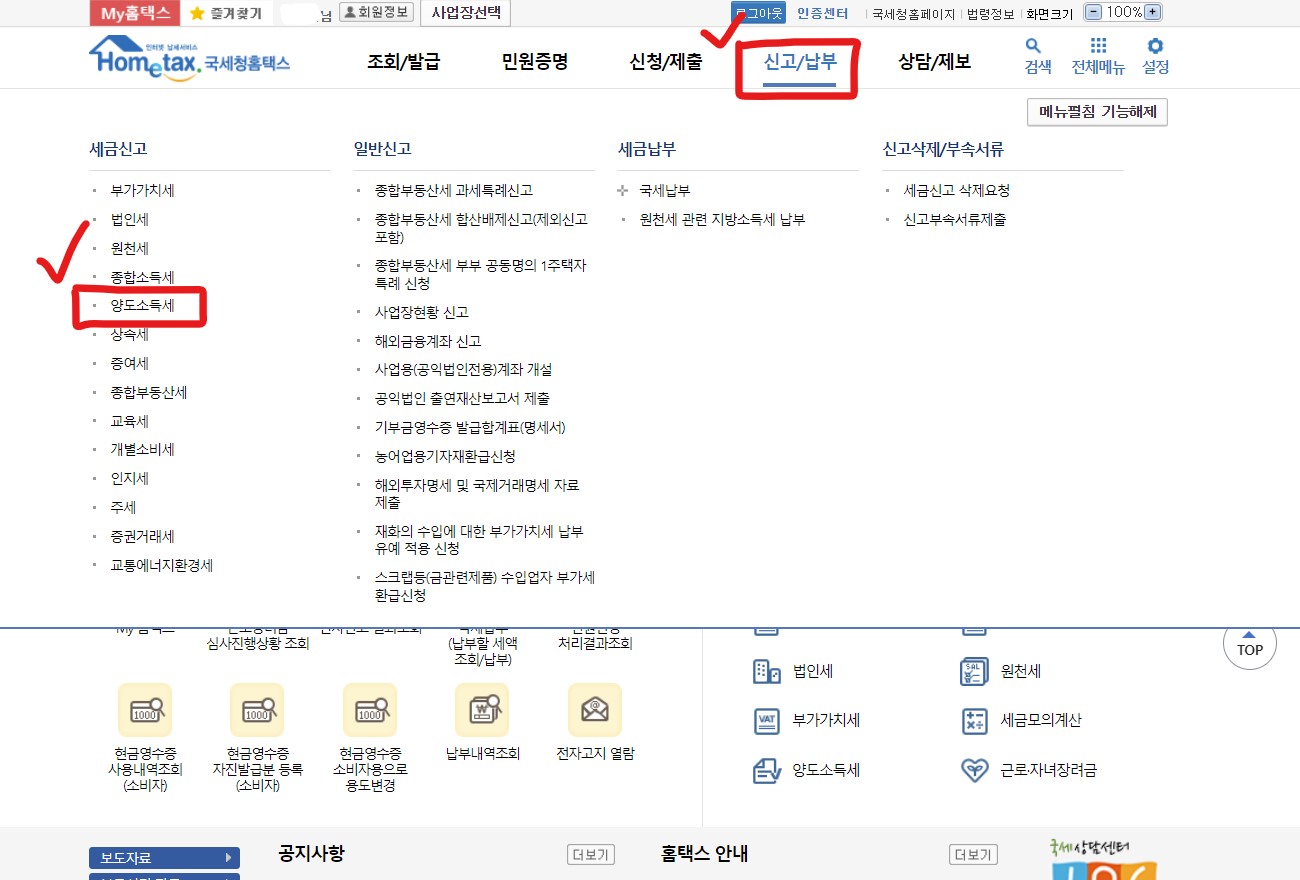Select 주세 under 세금신고
Screen dimensions: 1300x880
pos(123,508)
